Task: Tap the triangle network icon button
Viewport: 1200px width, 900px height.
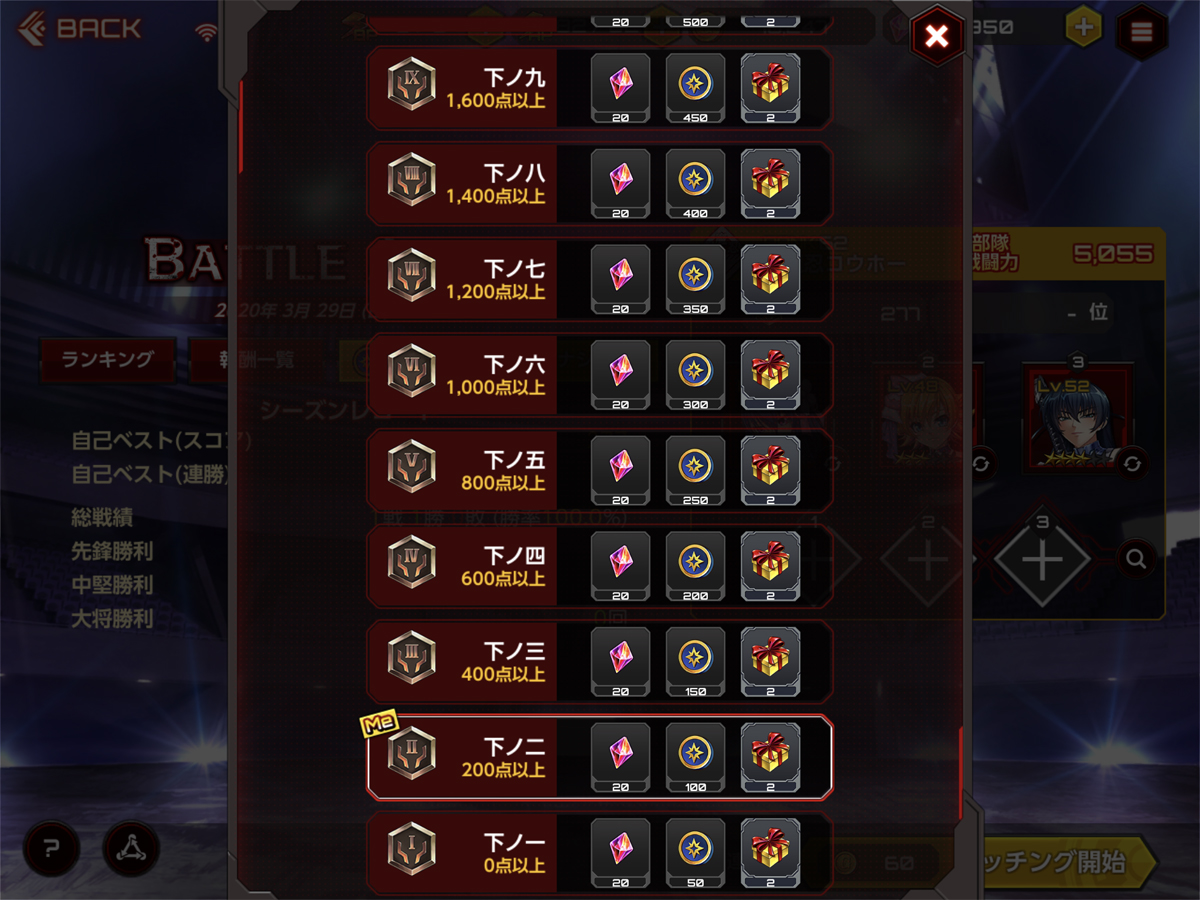Action: tap(131, 849)
